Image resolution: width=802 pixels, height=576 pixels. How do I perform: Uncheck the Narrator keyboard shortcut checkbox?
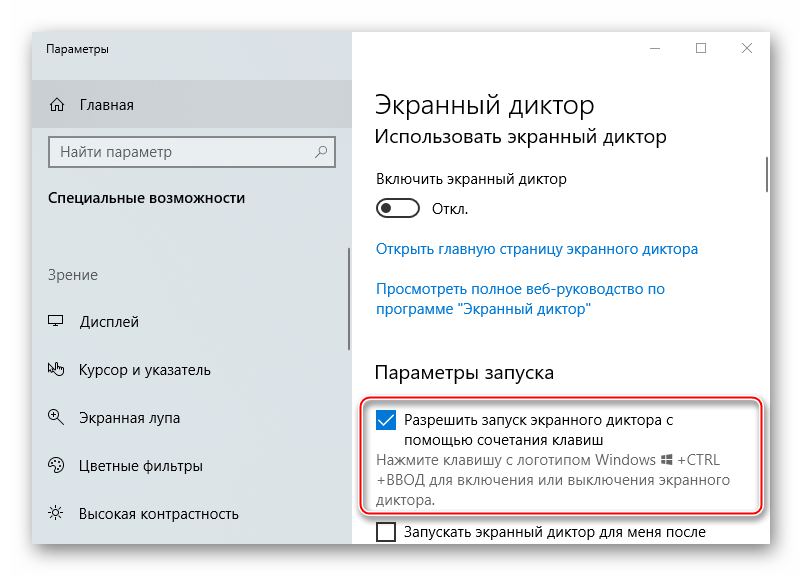click(x=386, y=421)
